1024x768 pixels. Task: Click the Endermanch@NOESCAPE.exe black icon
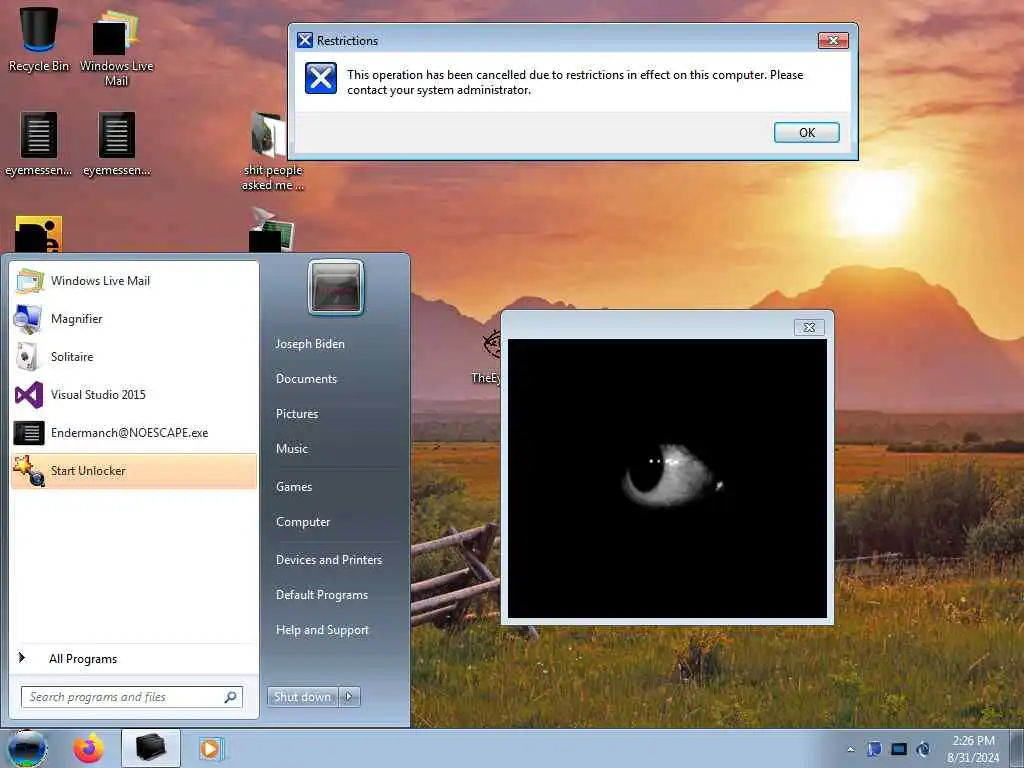pos(29,433)
